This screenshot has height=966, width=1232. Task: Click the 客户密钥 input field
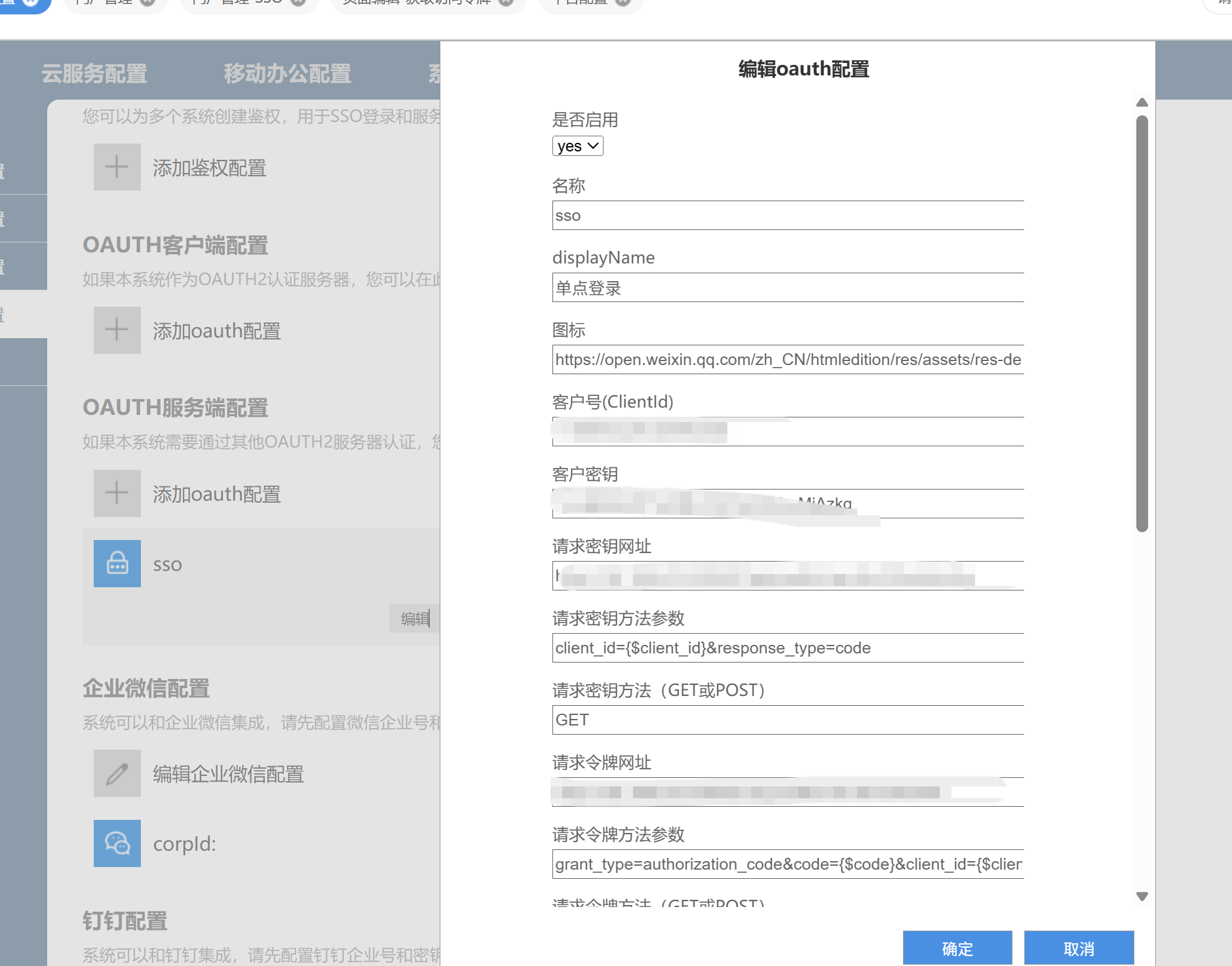(x=788, y=504)
